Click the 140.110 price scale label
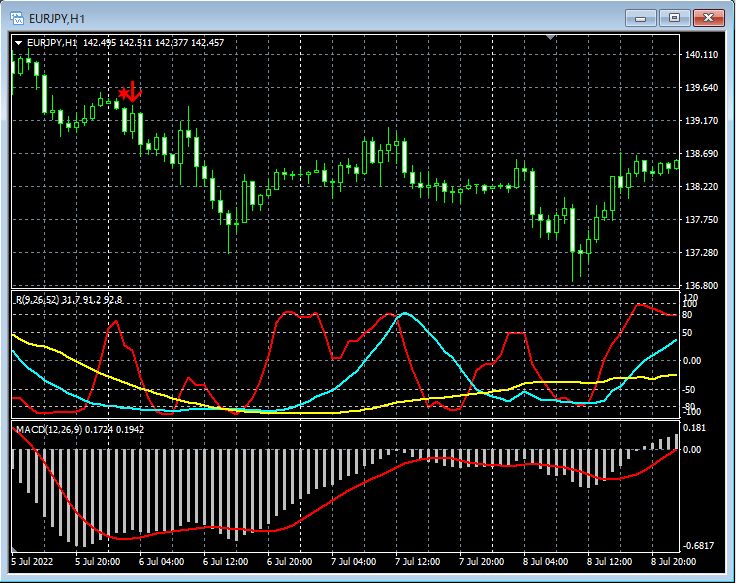Image resolution: width=737 pixels, height=583 pixels. click(703, 55)
